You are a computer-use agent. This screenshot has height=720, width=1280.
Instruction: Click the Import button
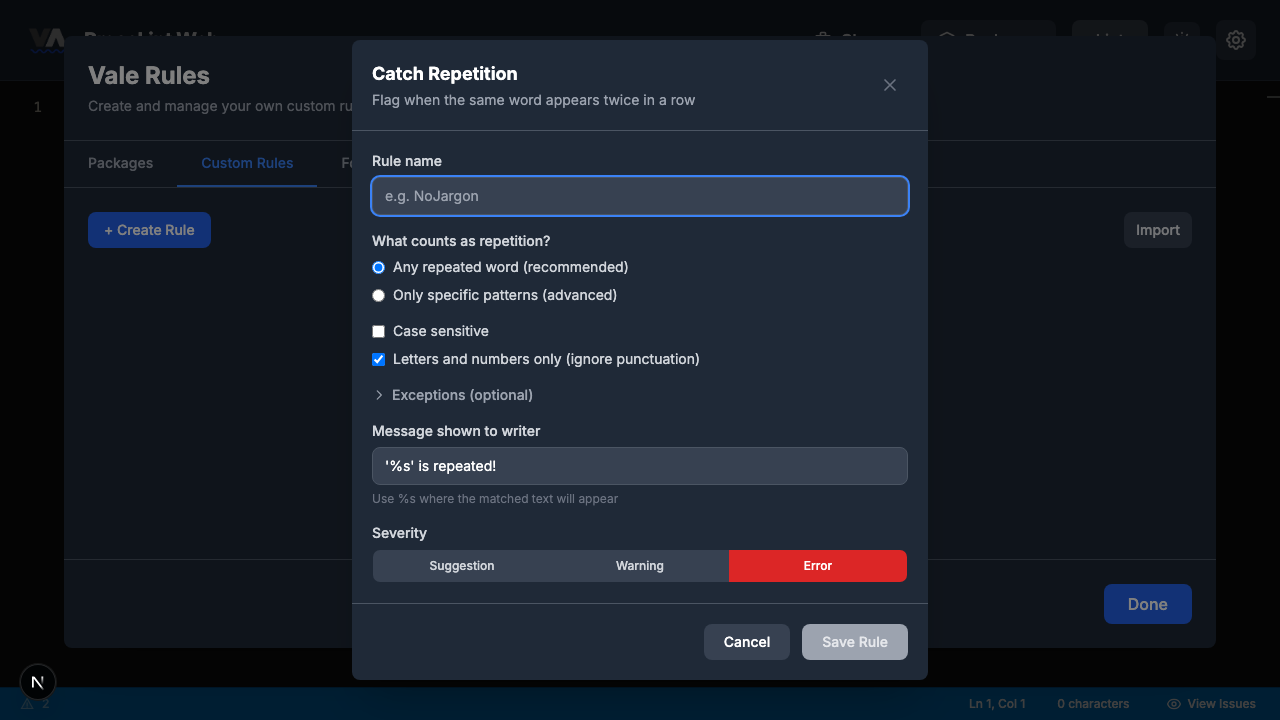1157,230
